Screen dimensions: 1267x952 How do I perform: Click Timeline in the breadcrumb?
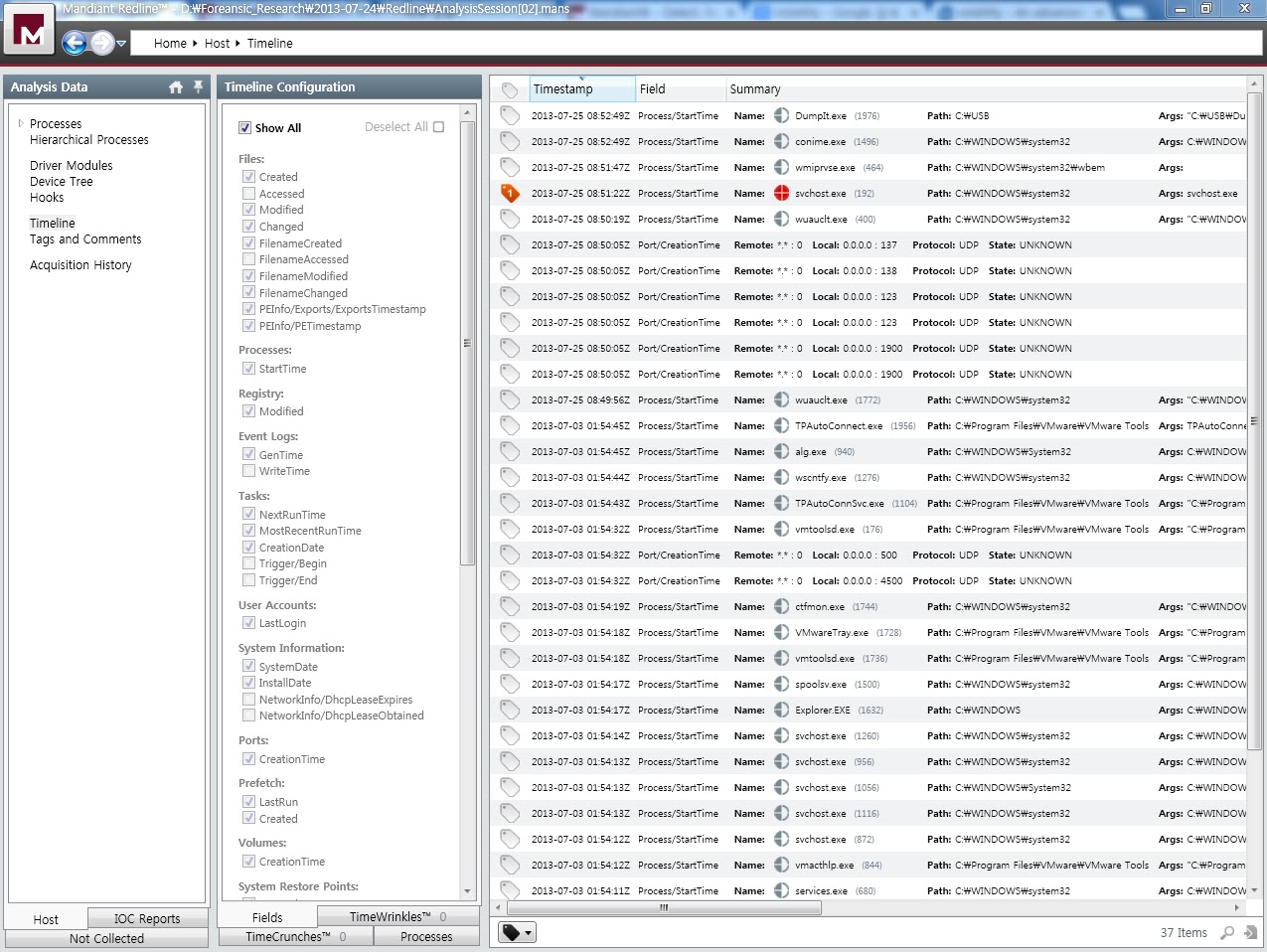click(x=270, y=44)
